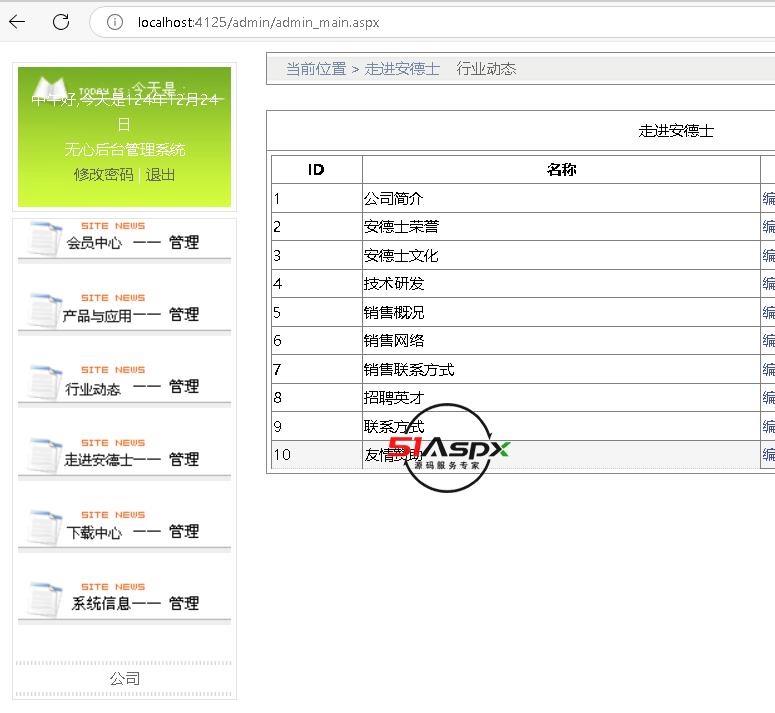View site information icon in address bar
The height and width of the screenshot is (713, 775).
click(x=115, y=22)
